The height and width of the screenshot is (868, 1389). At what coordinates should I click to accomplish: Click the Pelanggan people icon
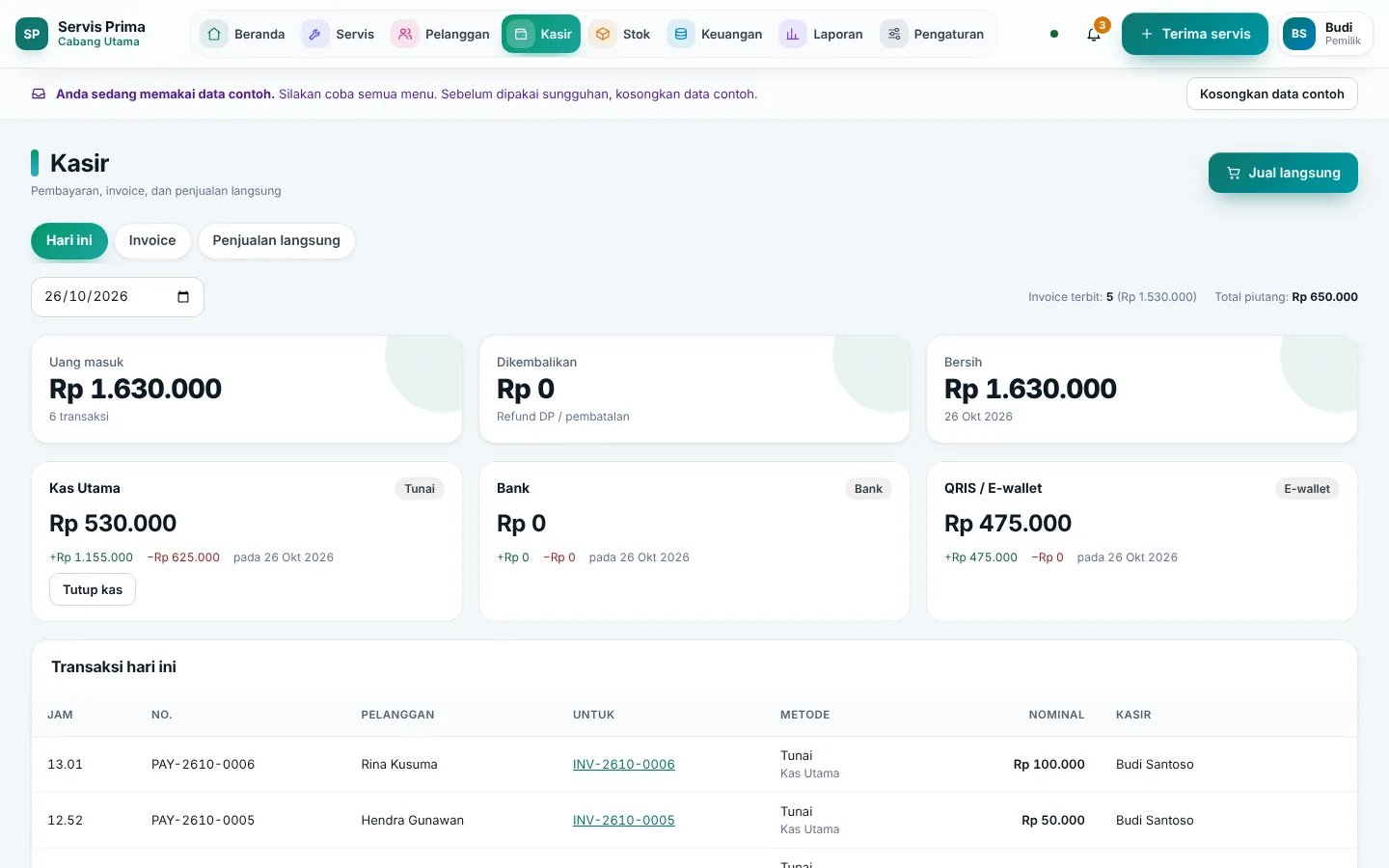[405, 34]
